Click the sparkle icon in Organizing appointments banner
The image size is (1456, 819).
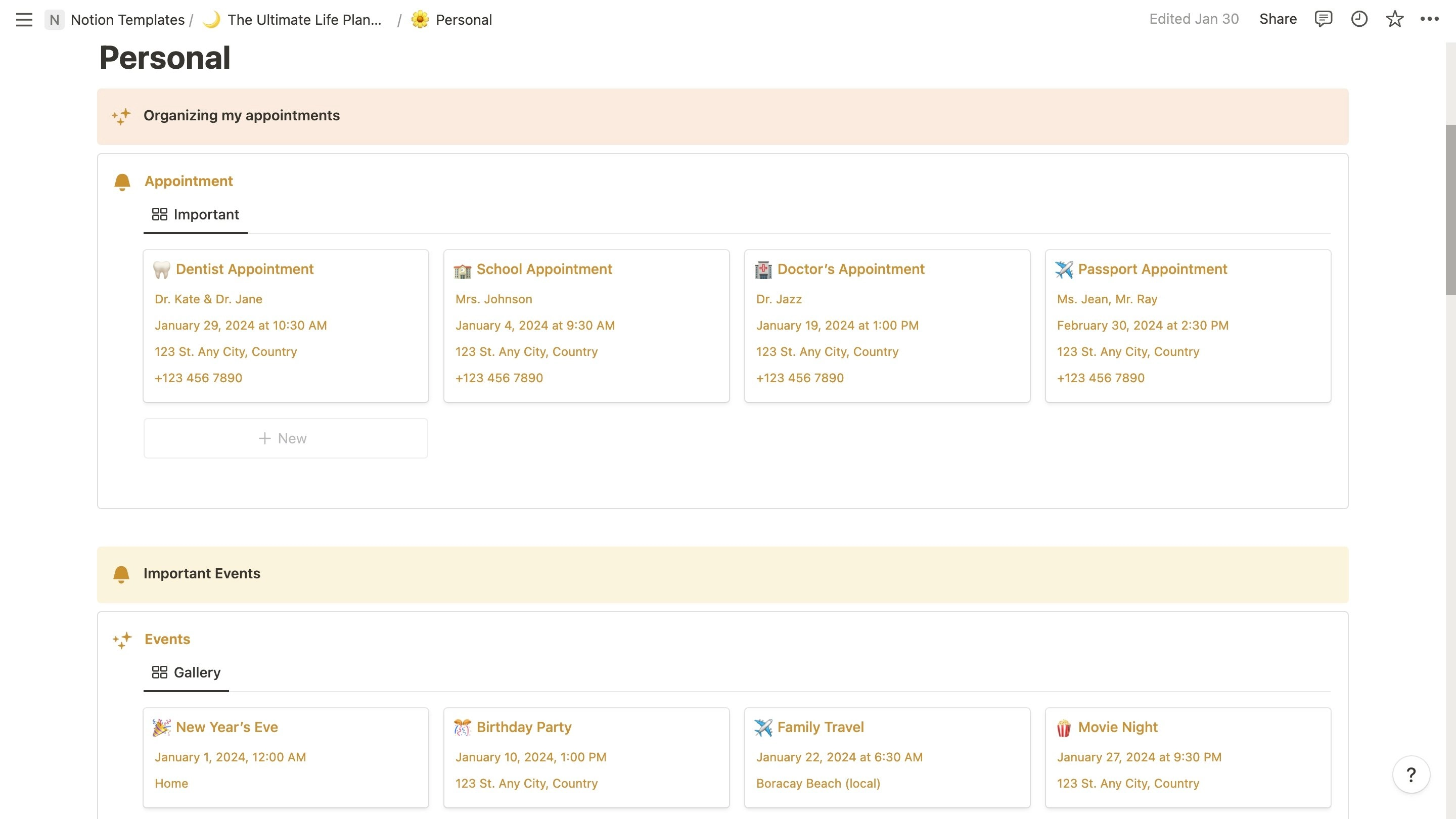121,116
